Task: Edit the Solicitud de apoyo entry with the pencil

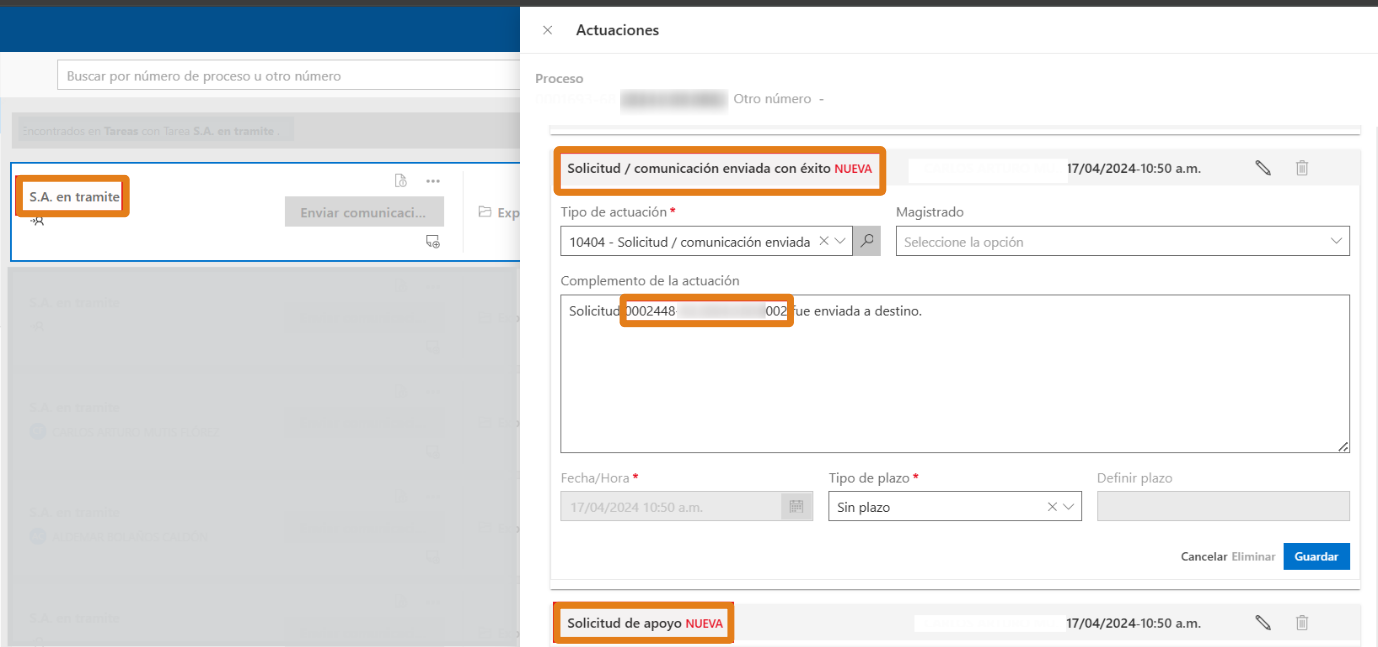Action: (x=1263, y=623)
